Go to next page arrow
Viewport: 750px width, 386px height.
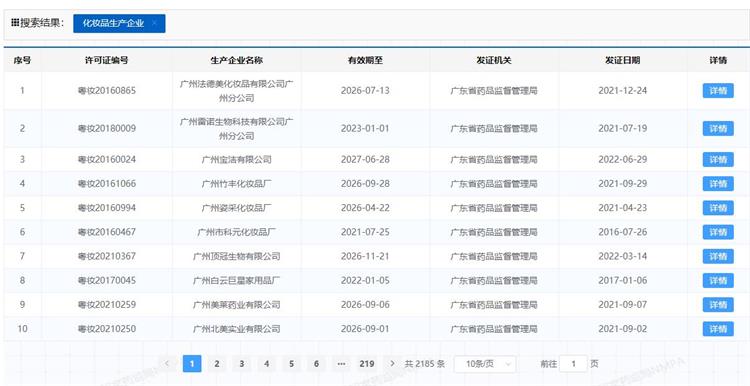[392, 364]
